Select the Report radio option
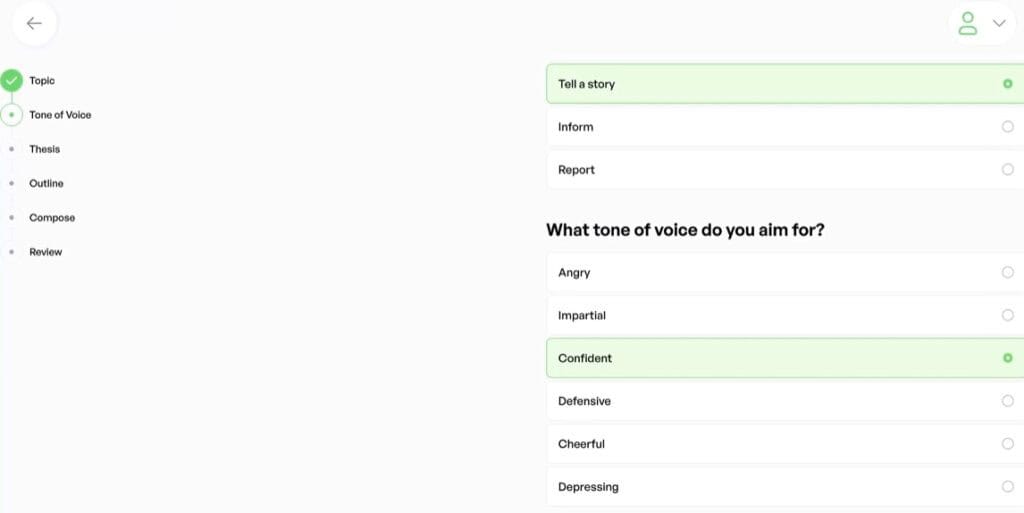1024x513 pixels. click(1007, 170)
